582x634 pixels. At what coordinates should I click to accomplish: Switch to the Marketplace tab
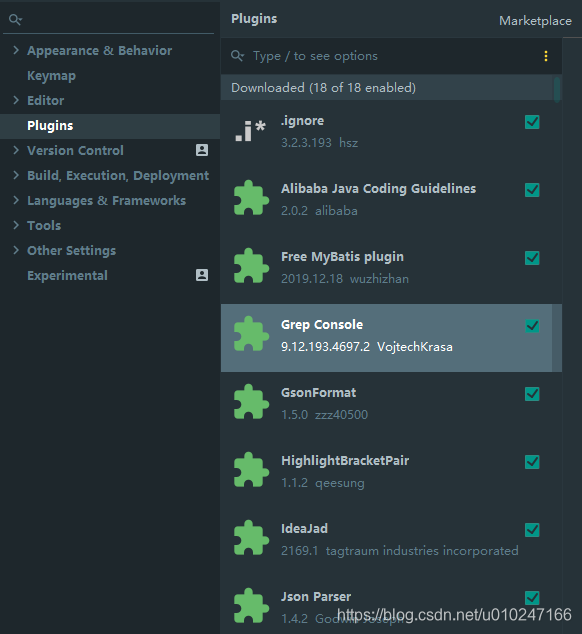click(x=535, y=21)
